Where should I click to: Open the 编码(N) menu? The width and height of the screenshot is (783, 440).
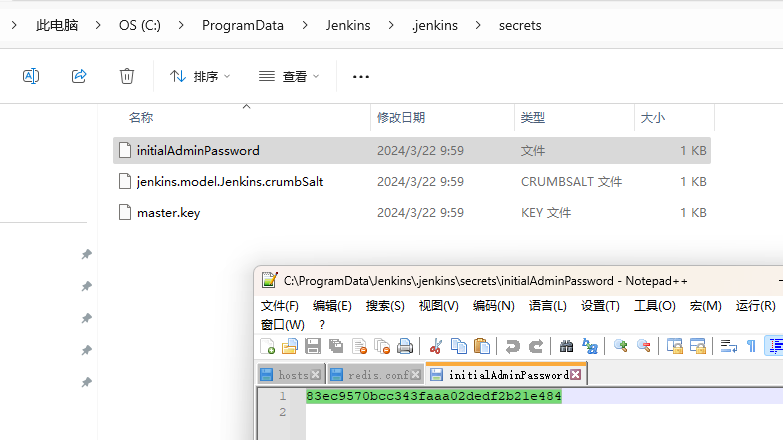tap(493, 306)
